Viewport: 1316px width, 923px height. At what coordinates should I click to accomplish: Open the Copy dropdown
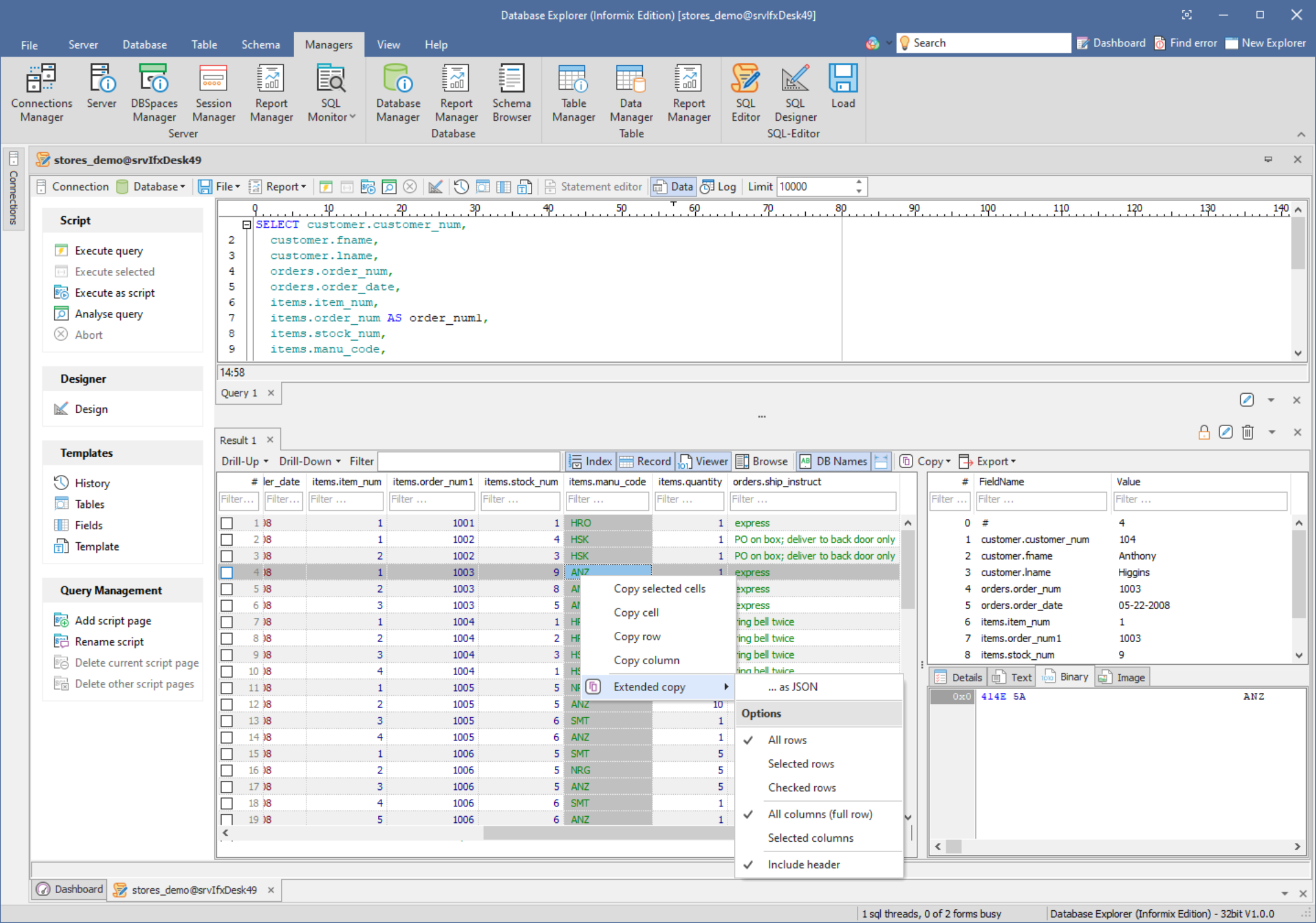(925, 461)
